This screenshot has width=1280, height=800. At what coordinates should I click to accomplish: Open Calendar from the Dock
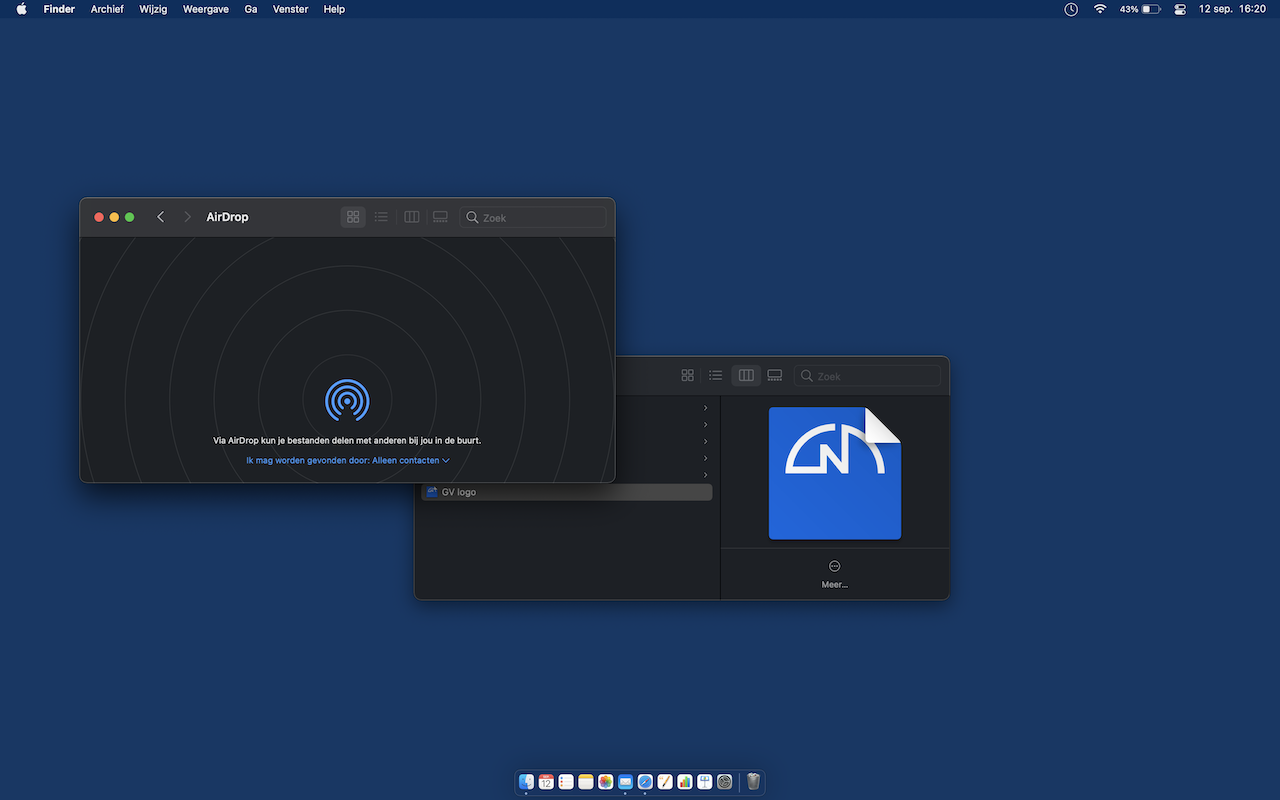pos(546,782)
